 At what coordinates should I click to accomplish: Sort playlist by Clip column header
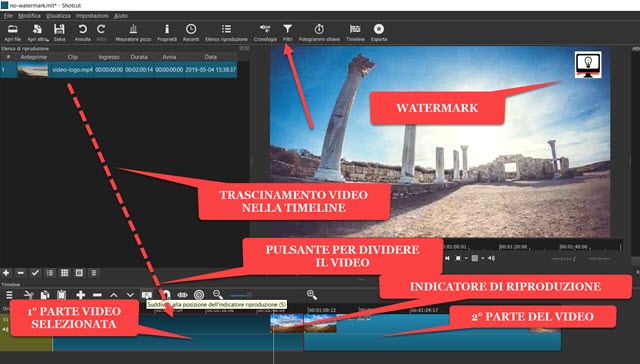[73, 57]
